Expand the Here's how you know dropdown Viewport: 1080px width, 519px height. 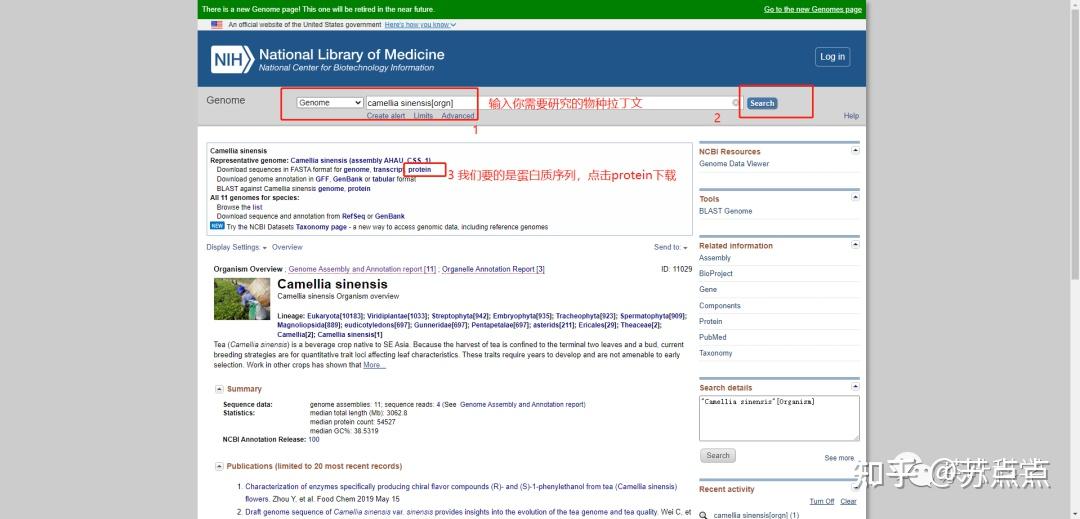pos(420,25)
